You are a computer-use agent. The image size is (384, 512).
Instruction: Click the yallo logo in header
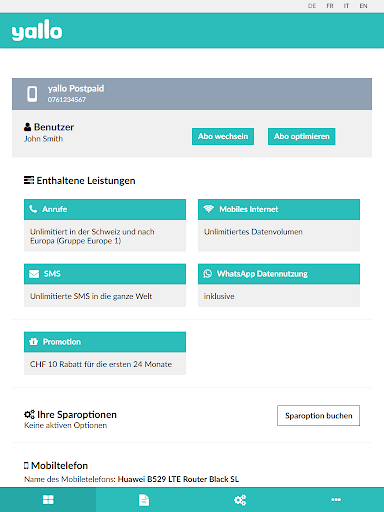37,30
